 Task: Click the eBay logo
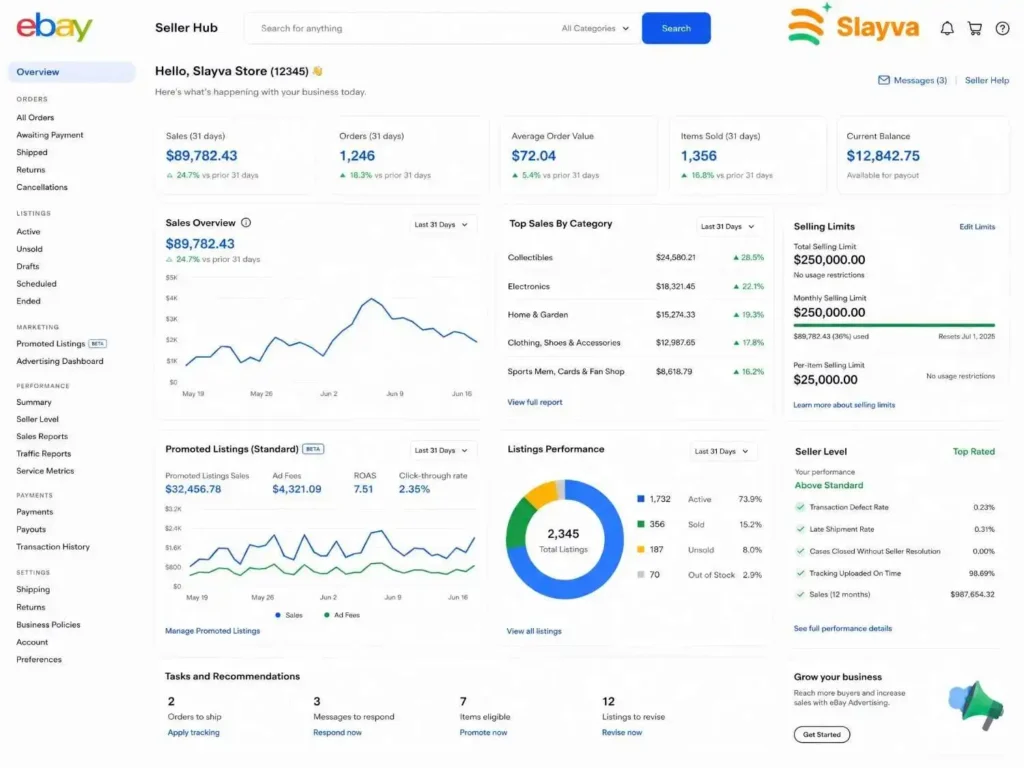click(x=54, y=27)
